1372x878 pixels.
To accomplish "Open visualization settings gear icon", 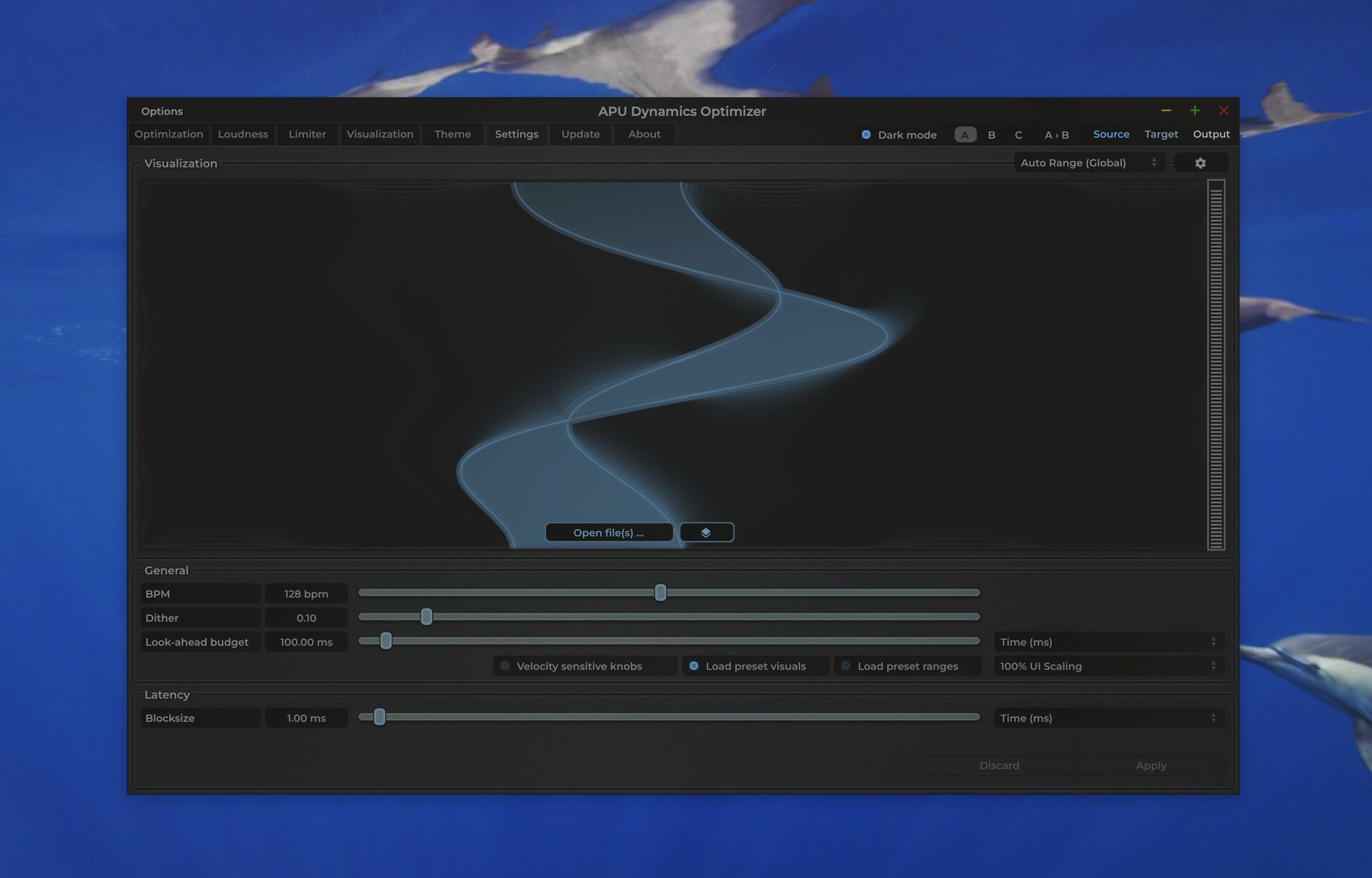I will coord(1200,163).
